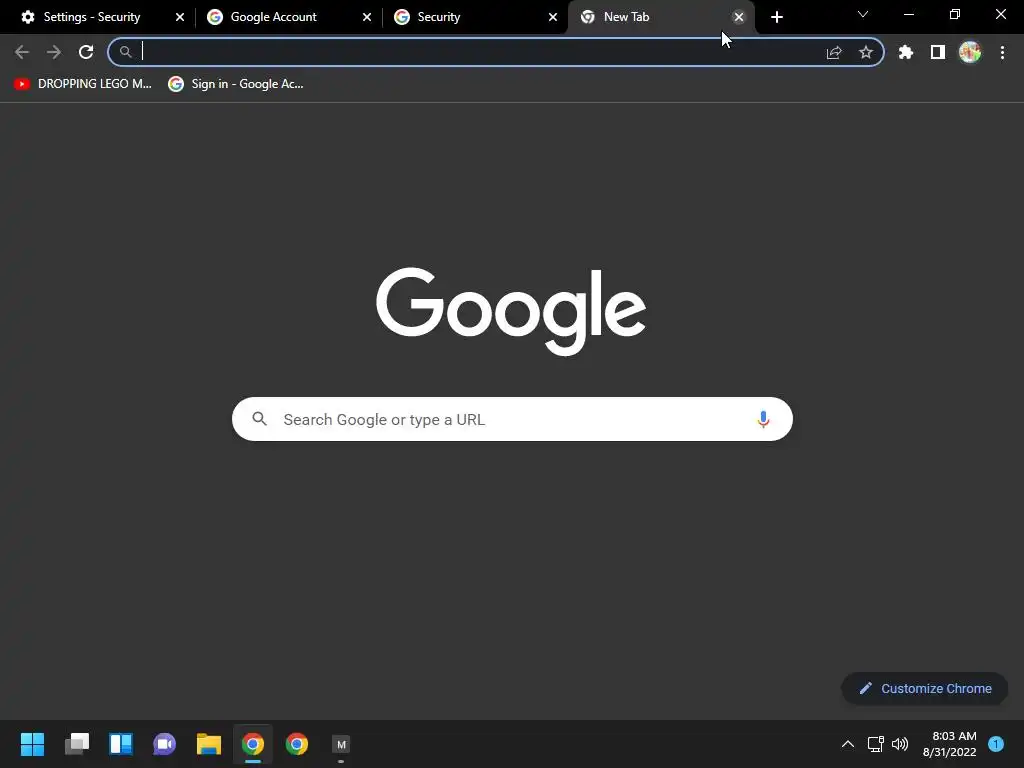1024x768 pixels.
Task: Close the Settings - Security tab
Action: click(180, 17)
